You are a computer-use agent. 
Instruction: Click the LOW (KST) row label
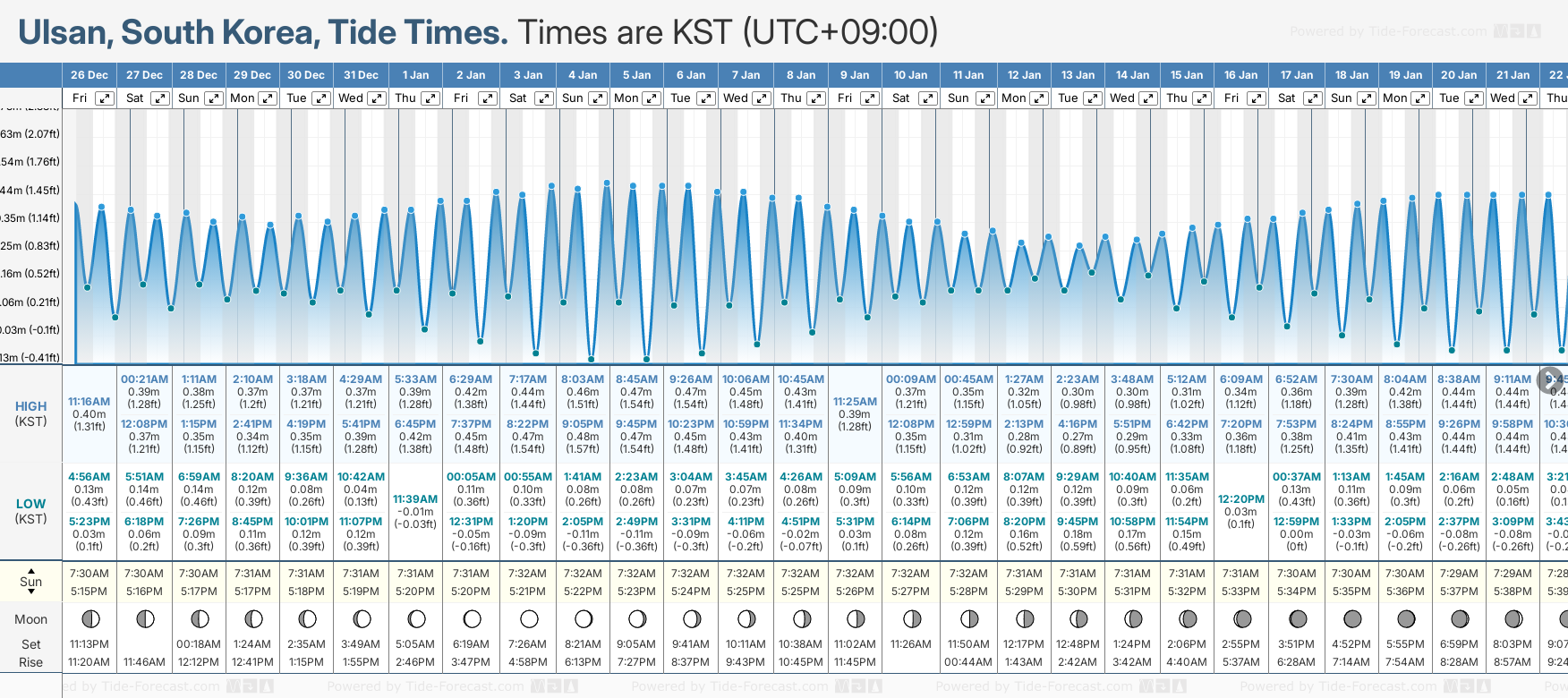[31, 511]
